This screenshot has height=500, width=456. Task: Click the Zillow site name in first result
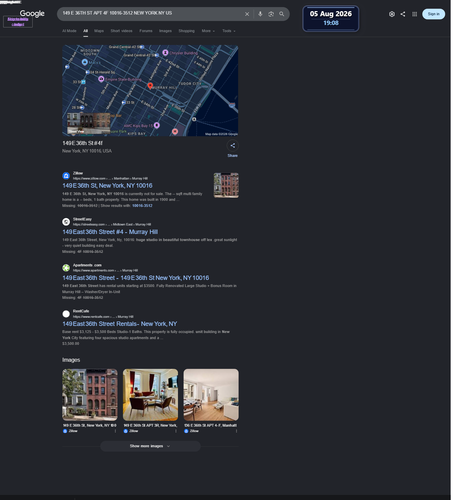click(x=78, y=173)
